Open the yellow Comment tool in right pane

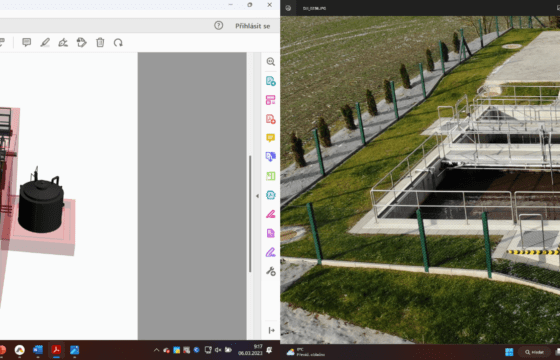coord(271,138)
